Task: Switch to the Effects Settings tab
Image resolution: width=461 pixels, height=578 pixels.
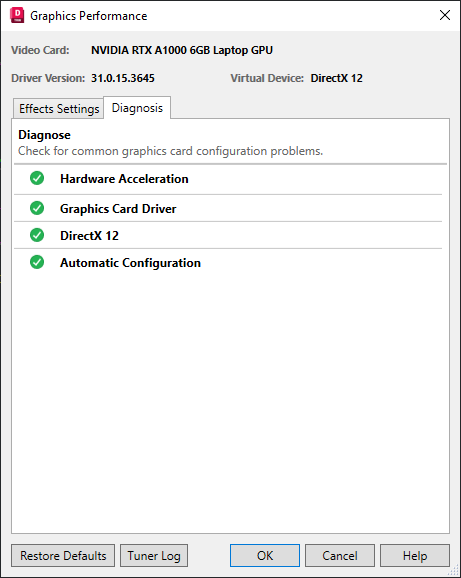Action: click(x=58, y=109)
